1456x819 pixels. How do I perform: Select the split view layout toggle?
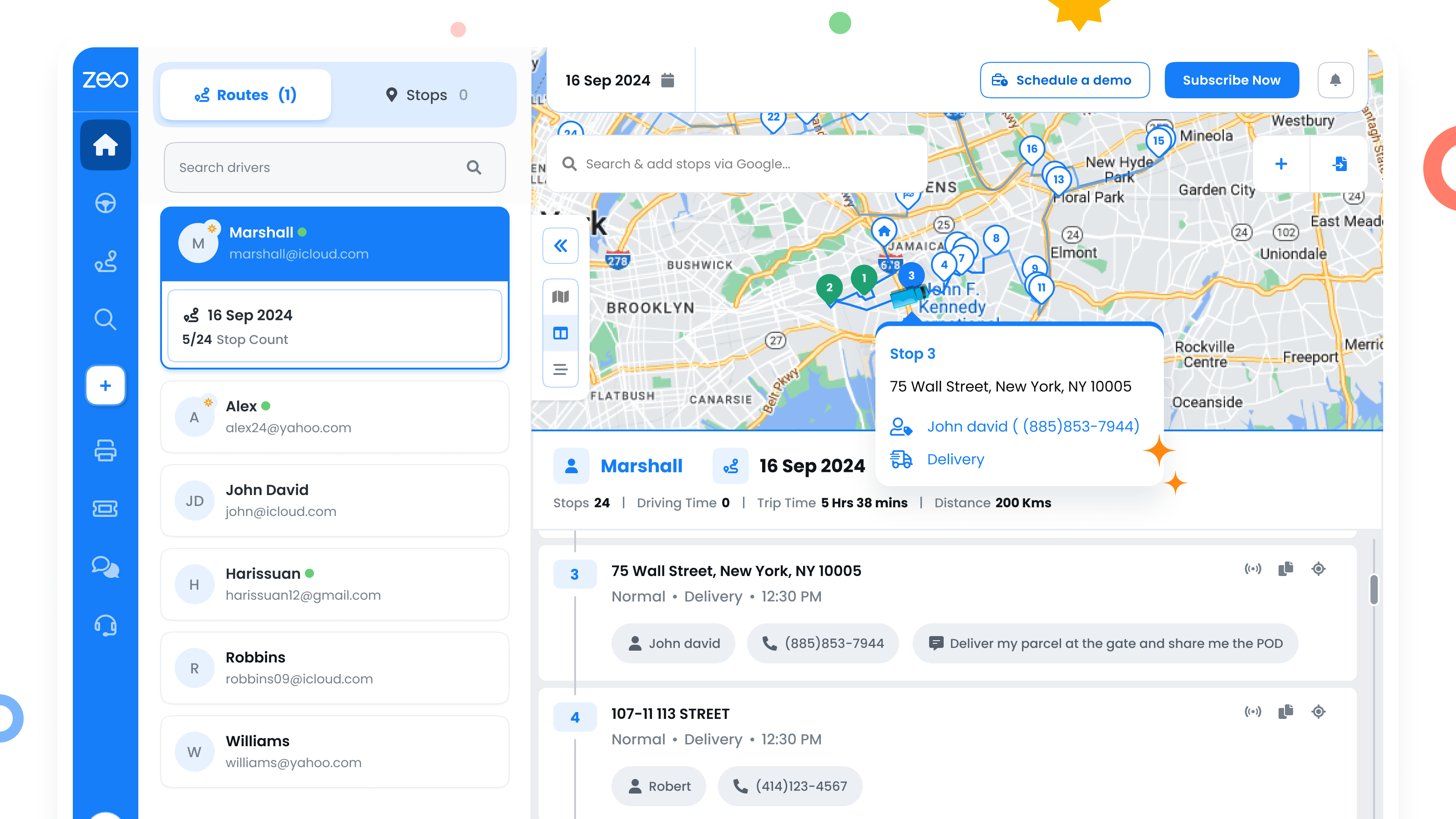click(560, 334)
